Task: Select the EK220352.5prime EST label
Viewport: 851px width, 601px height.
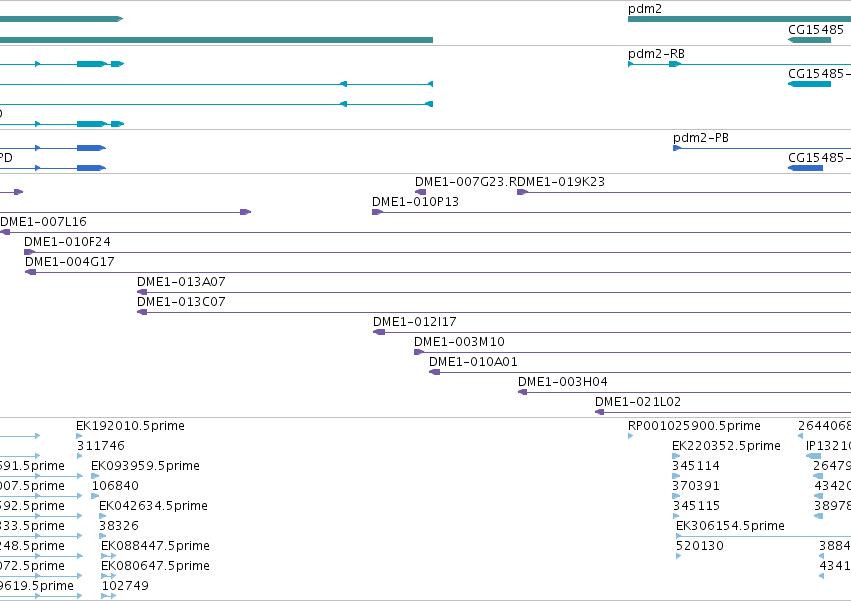Action: [x=727, y=446]
